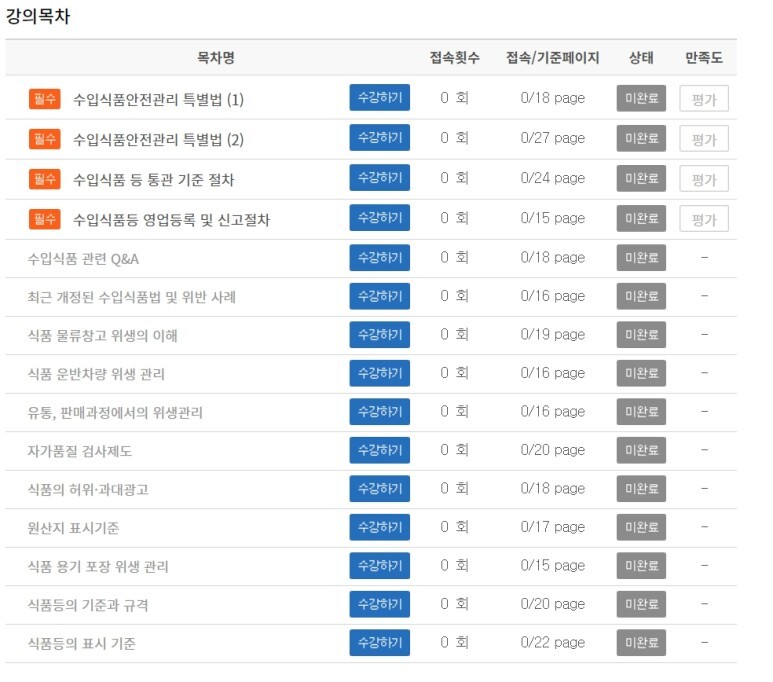
Task: Select the title 유통, 판매과정에서의 위생관리
Action: click(115, 412)
